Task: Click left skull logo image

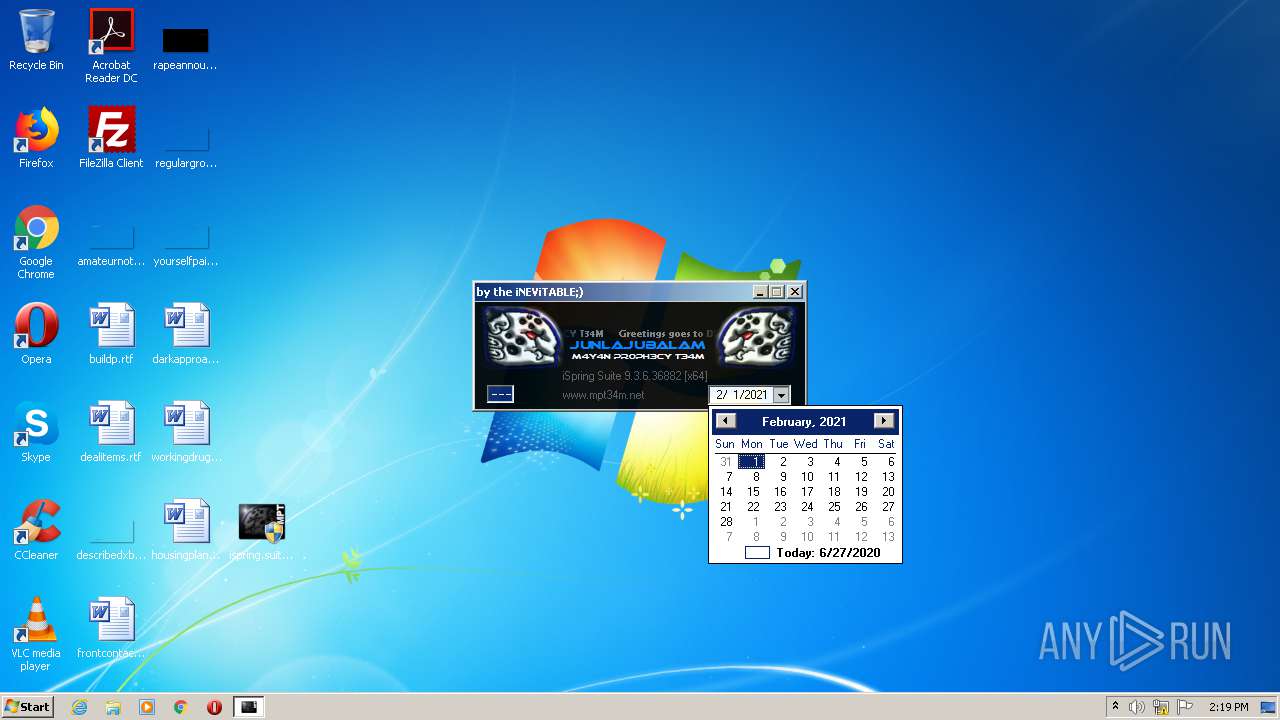Action: [x=524, y=336]
